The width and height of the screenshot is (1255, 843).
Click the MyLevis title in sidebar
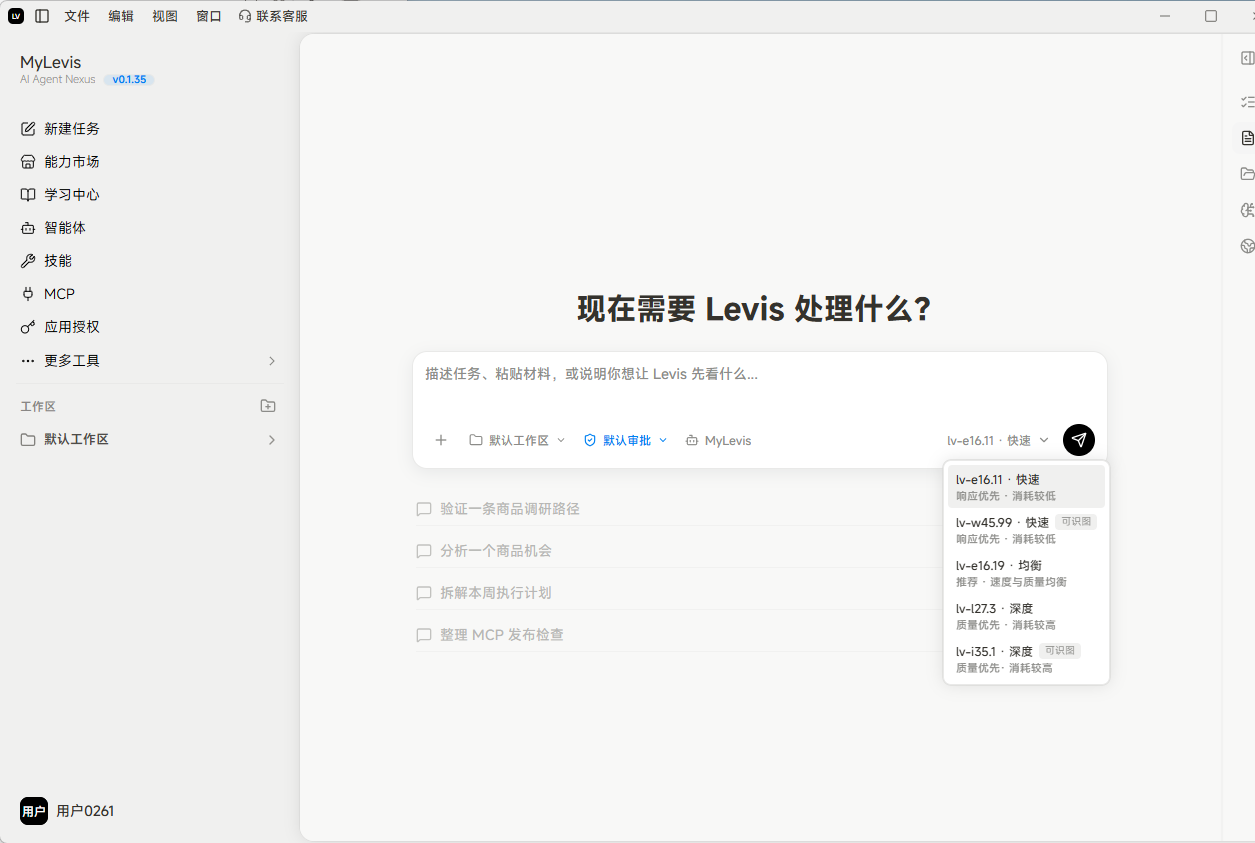pos(50,62)
